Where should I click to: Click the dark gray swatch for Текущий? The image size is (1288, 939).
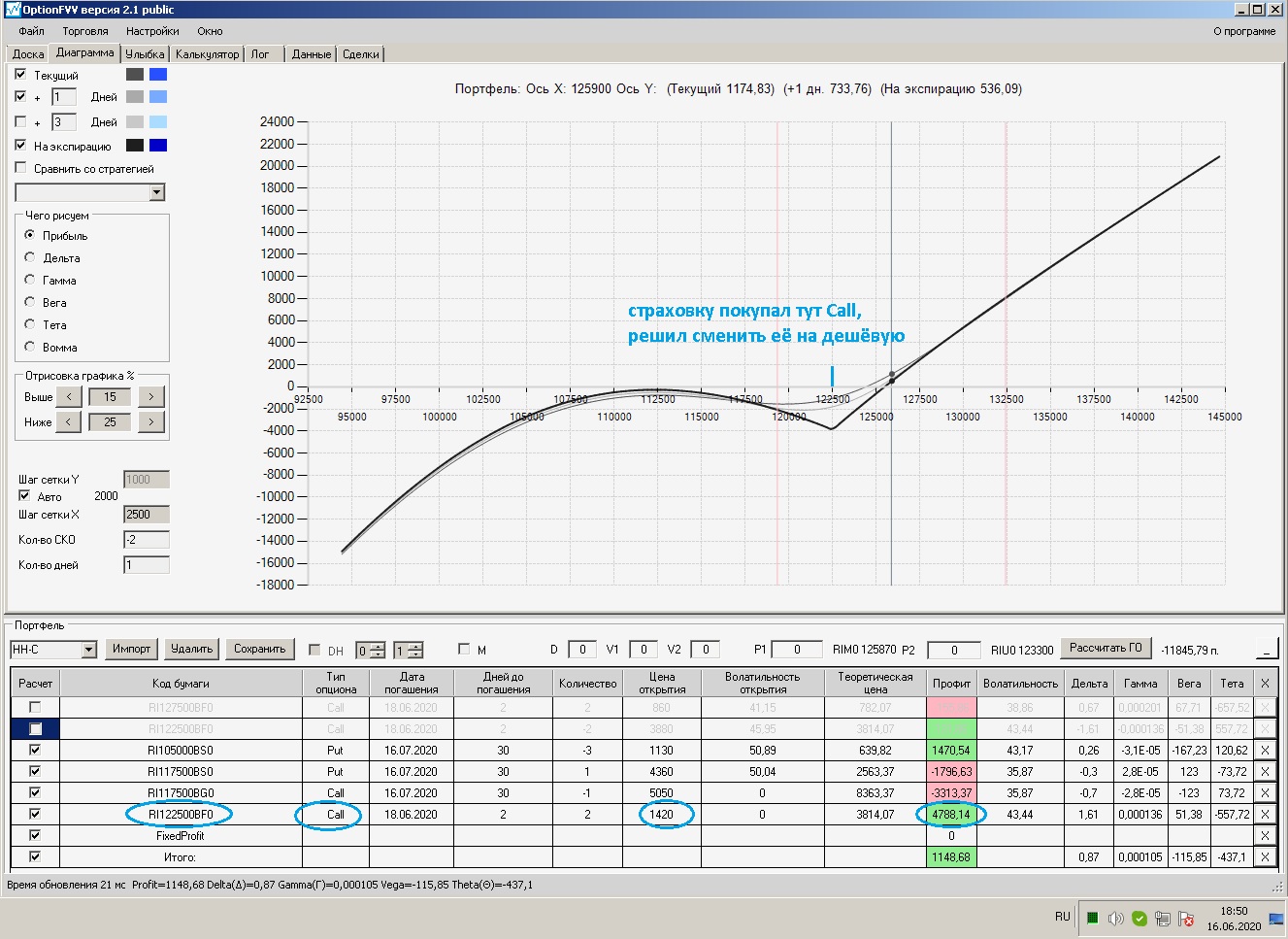(x=135, y=74)
